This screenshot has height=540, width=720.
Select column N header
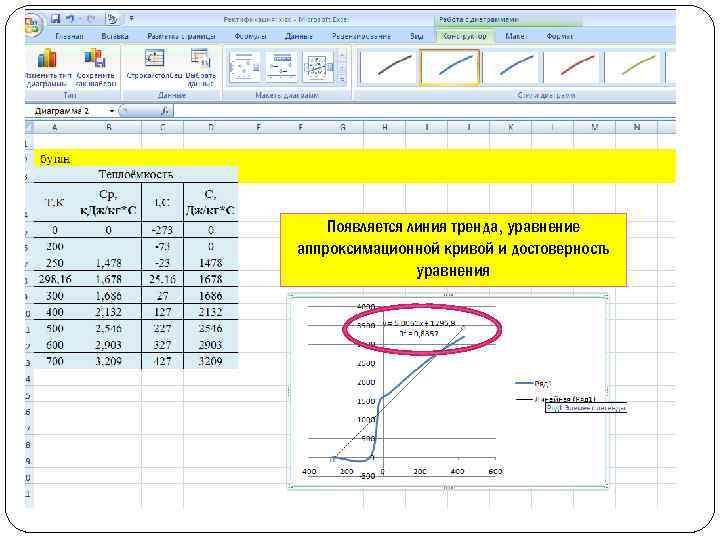point(636,127)
